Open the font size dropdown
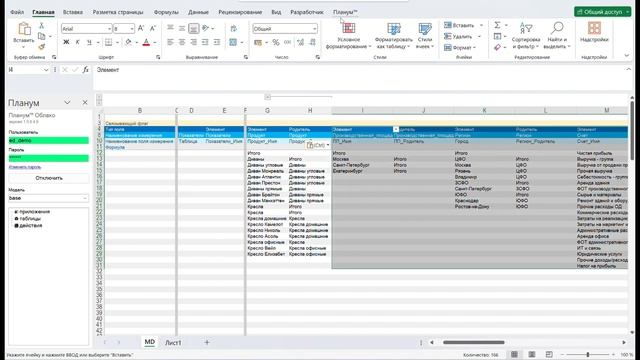 coord(131,29)
